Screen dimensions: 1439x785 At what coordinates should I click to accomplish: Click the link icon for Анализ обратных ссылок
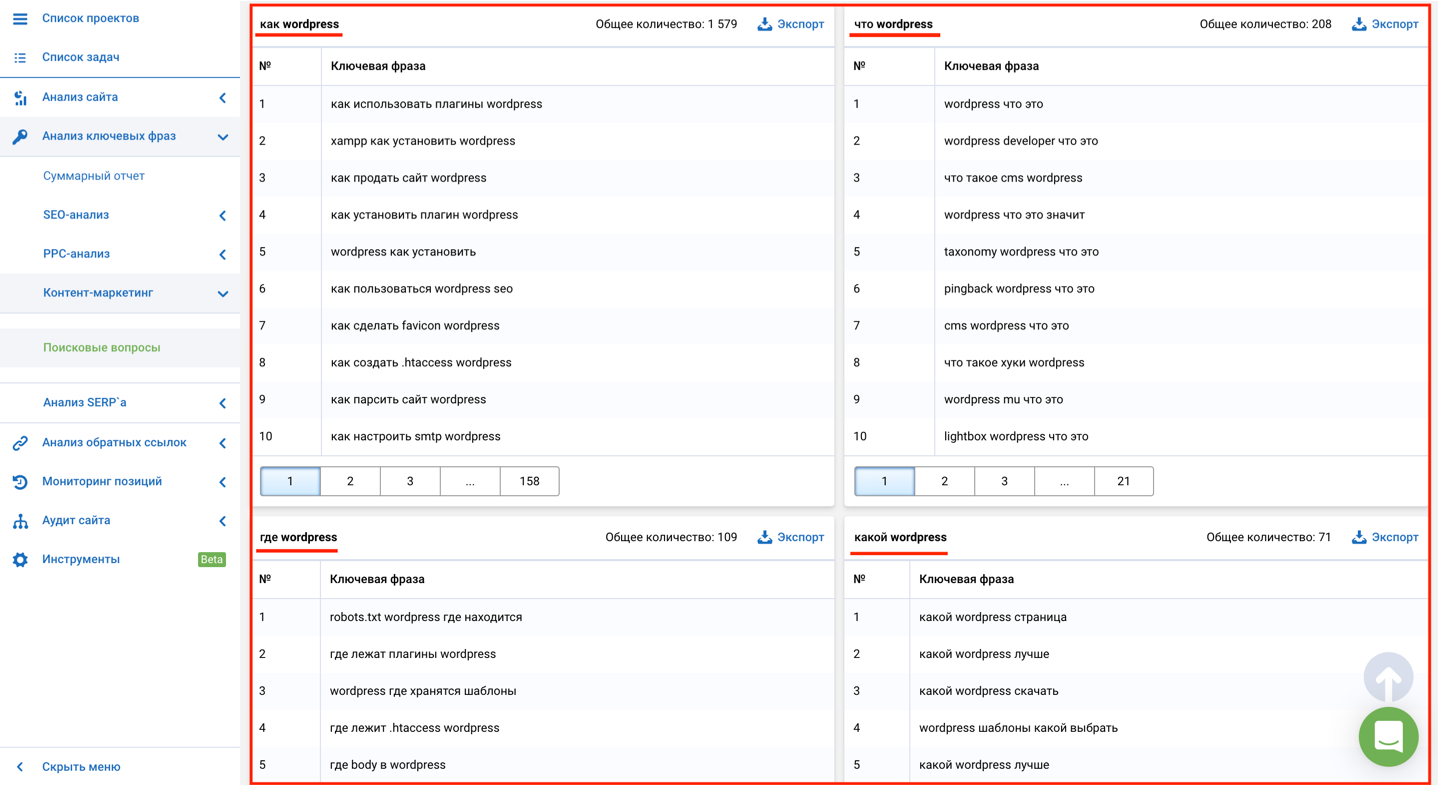coord(20,443)
